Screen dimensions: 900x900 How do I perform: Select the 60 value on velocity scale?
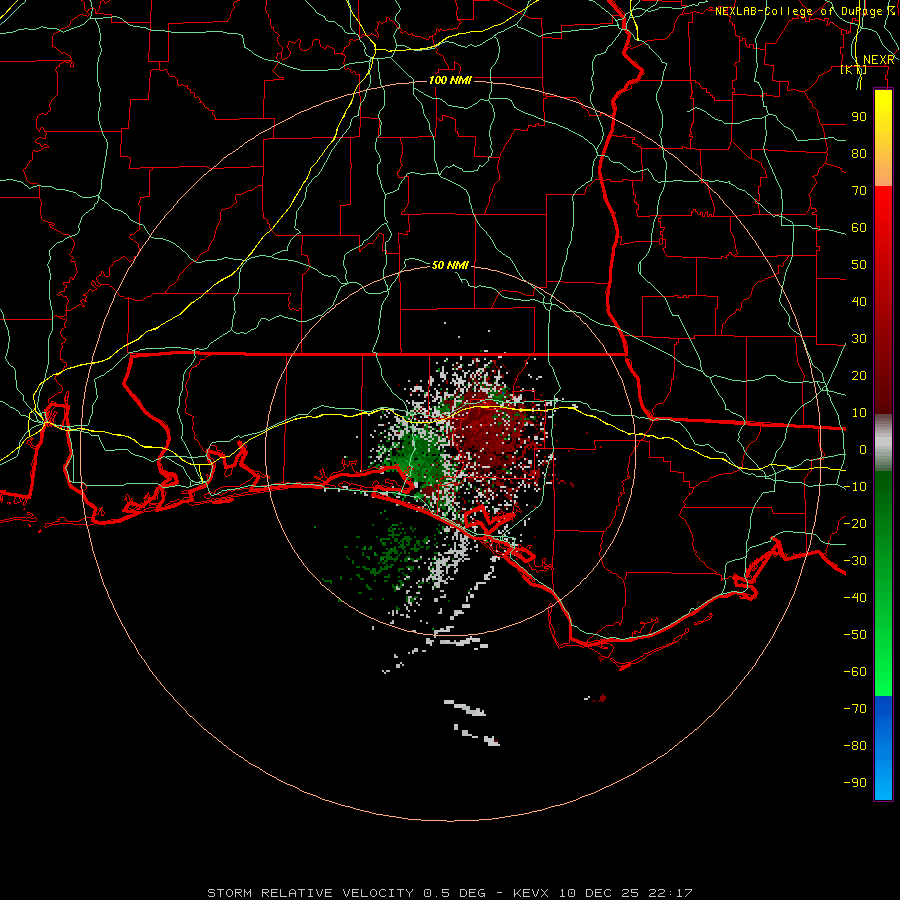[x=859, y=227]
